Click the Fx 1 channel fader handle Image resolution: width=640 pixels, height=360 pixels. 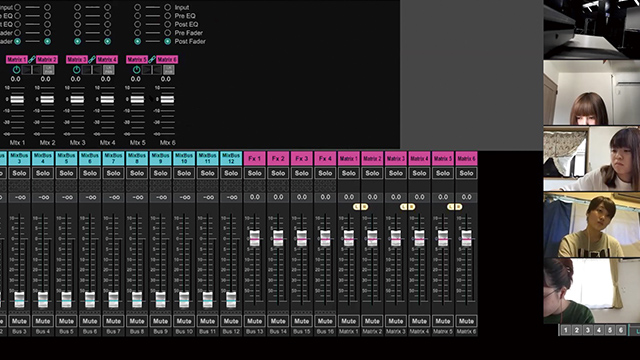255,238
